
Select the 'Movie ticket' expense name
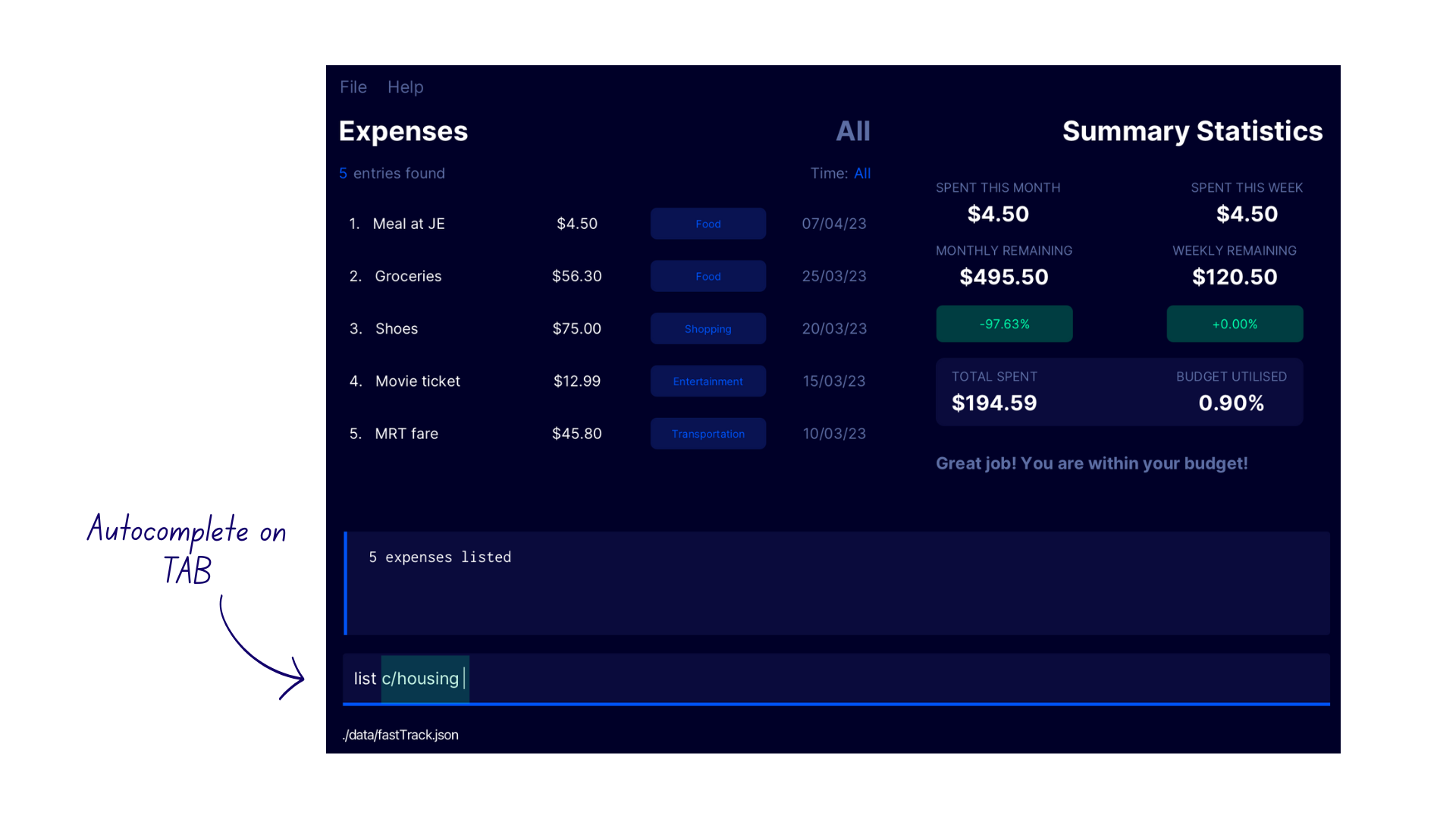(x=418, y=381)
